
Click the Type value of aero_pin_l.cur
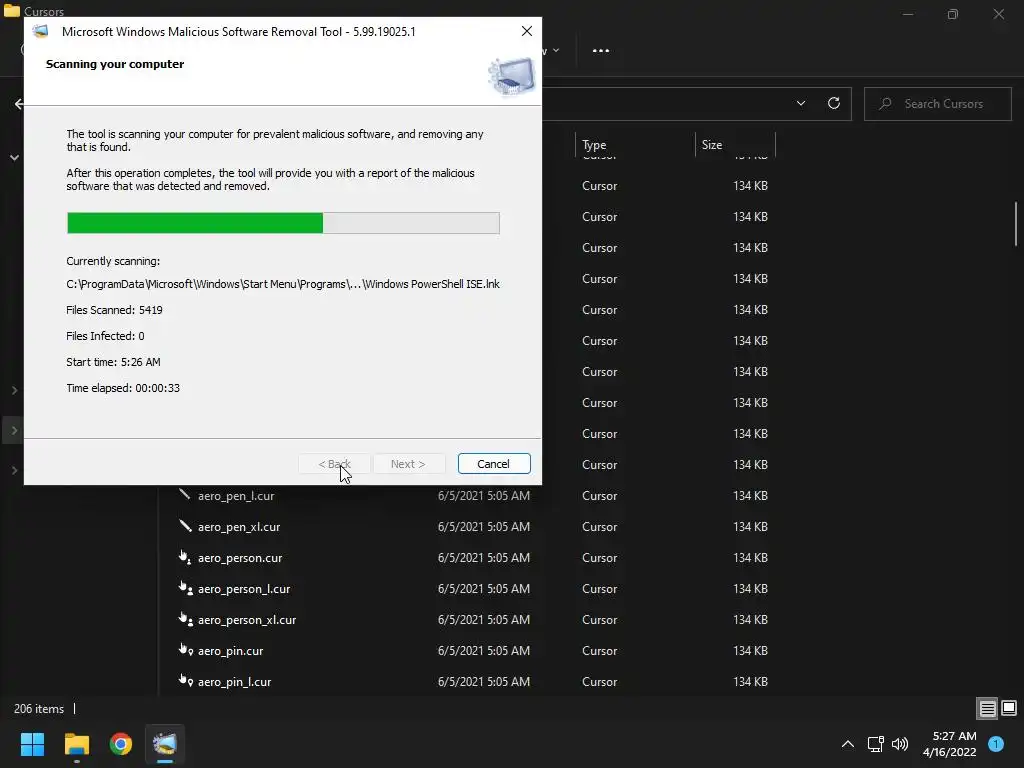[x=600, y=682]
